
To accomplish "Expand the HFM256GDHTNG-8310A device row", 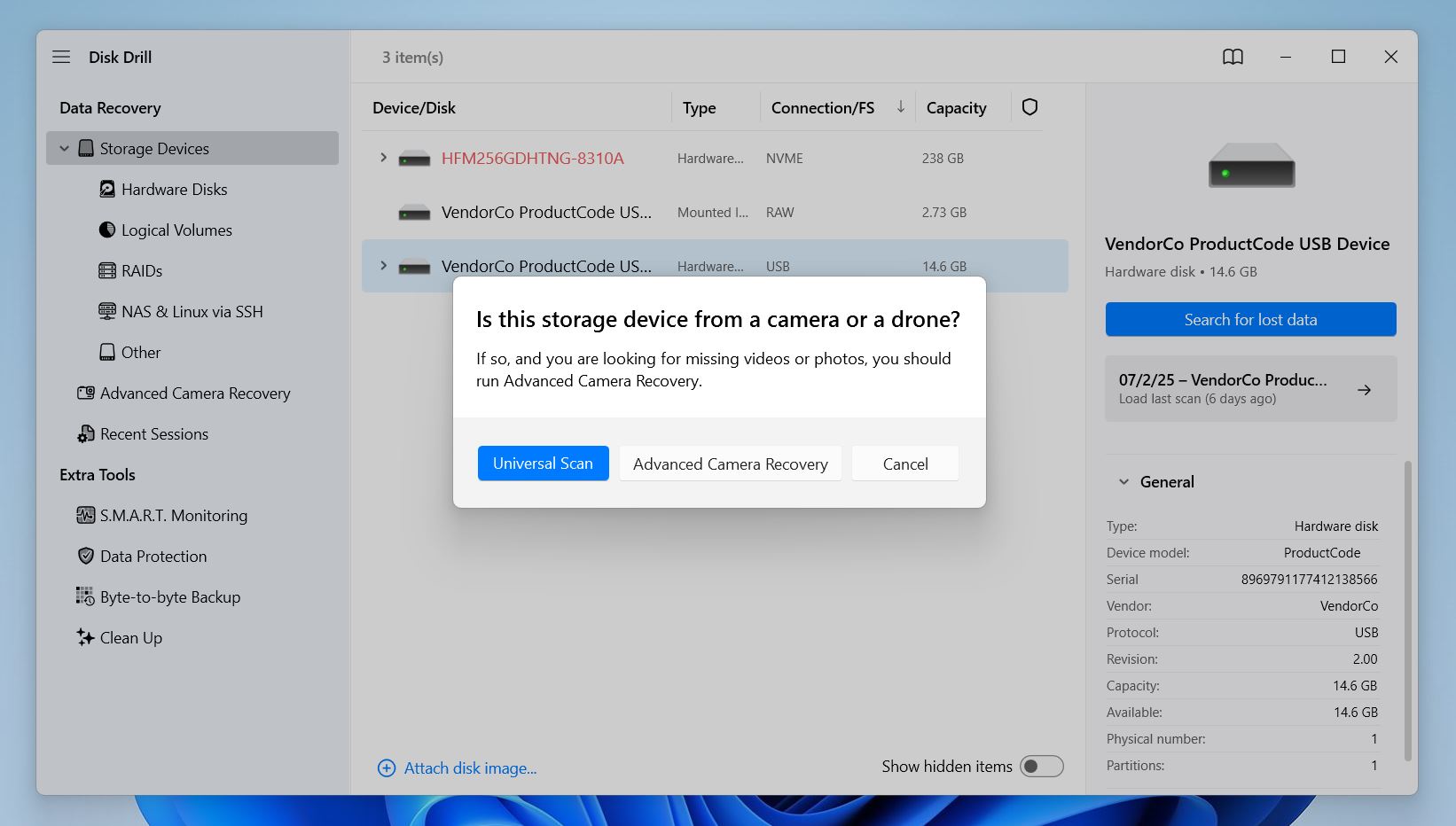I will click(383, 157).
